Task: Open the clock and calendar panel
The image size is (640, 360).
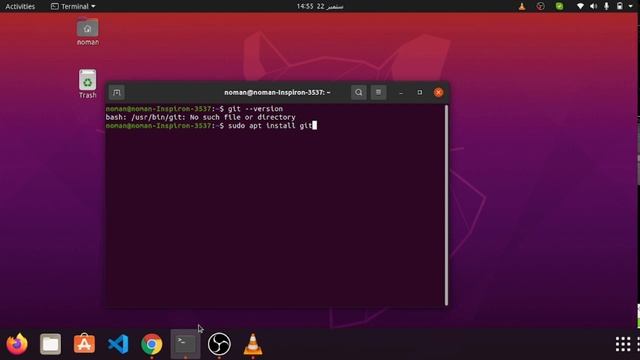Action: click(320, 6)
